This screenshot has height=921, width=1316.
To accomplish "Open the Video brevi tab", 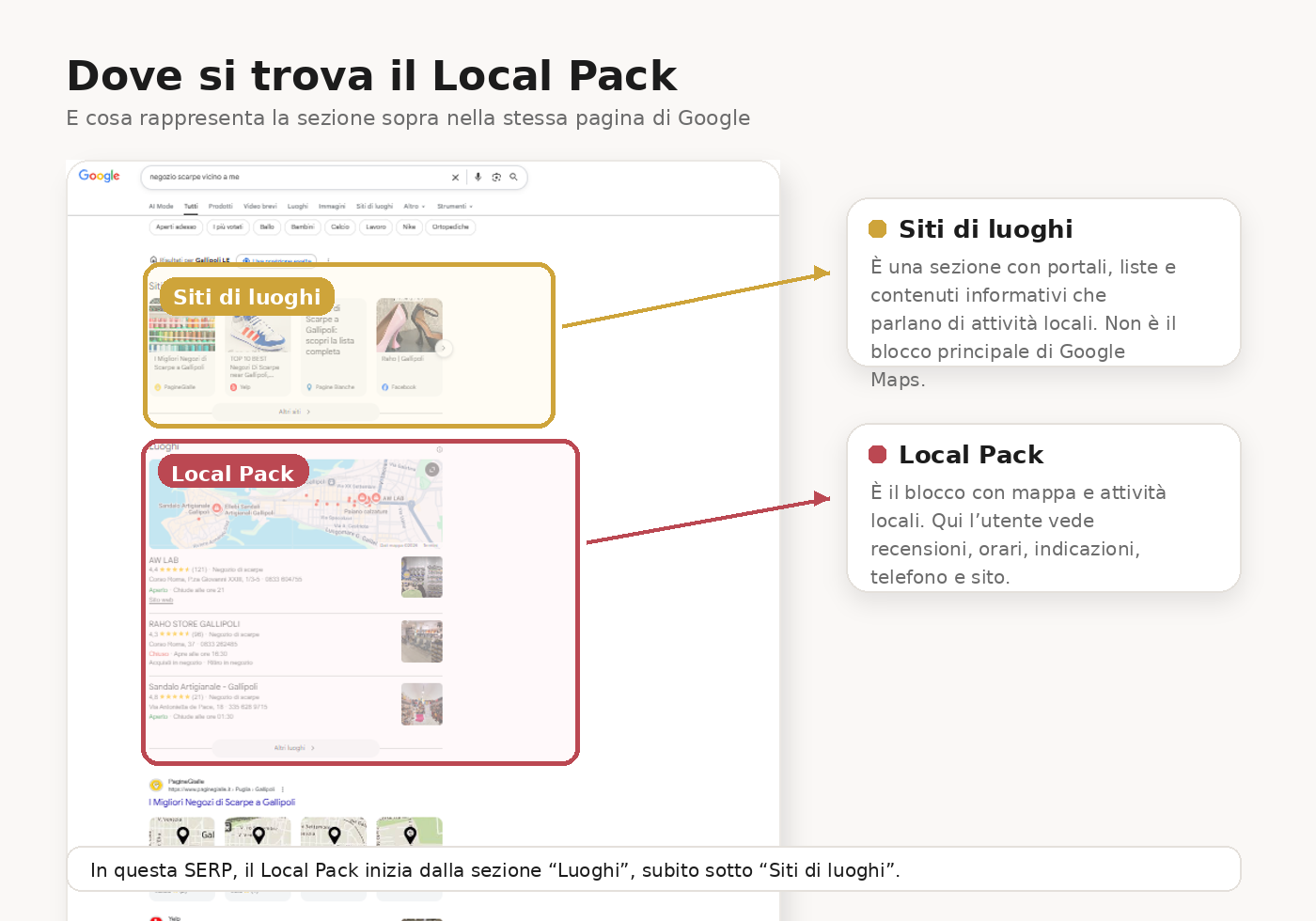I will 260,206.
